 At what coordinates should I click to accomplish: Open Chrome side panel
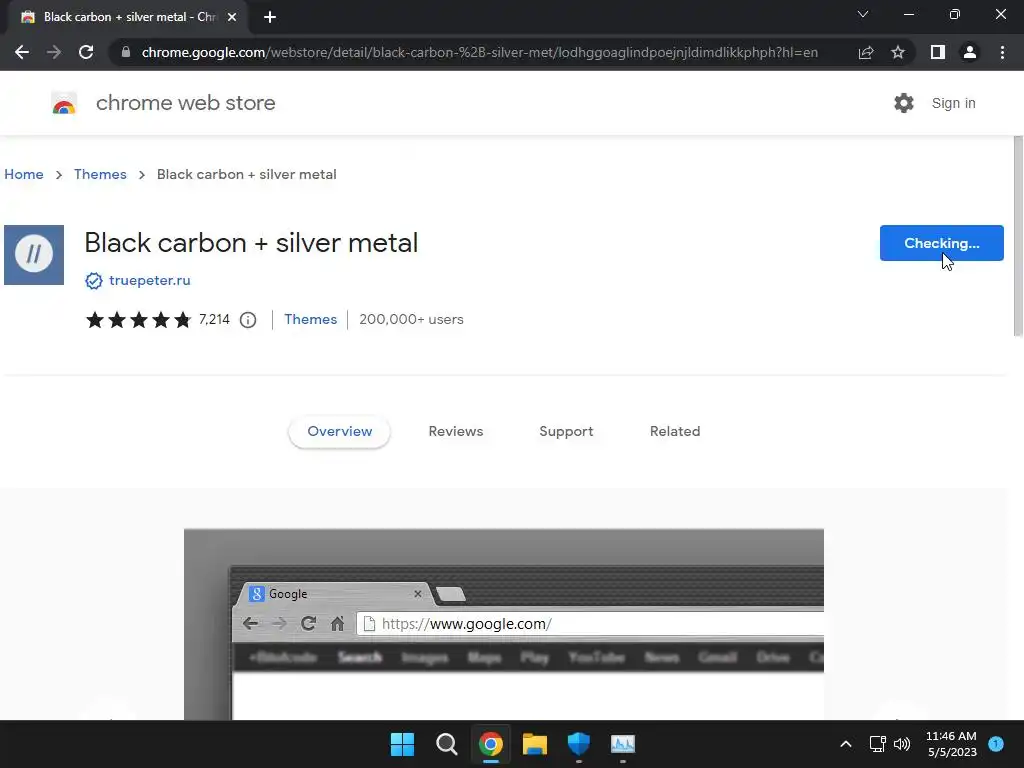[938, 52]
